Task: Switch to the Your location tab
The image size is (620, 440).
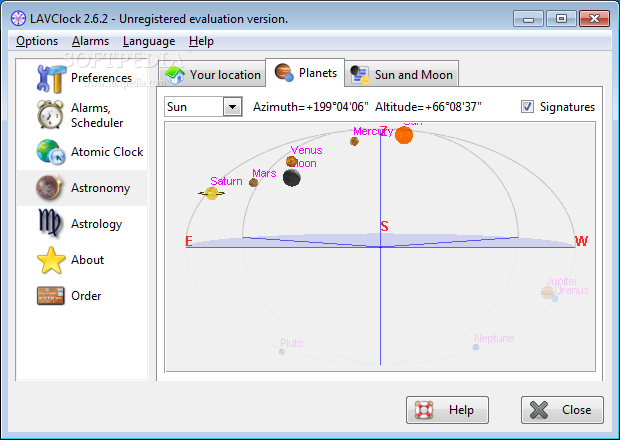Action: pyautogui.click(x=212, y=74)
